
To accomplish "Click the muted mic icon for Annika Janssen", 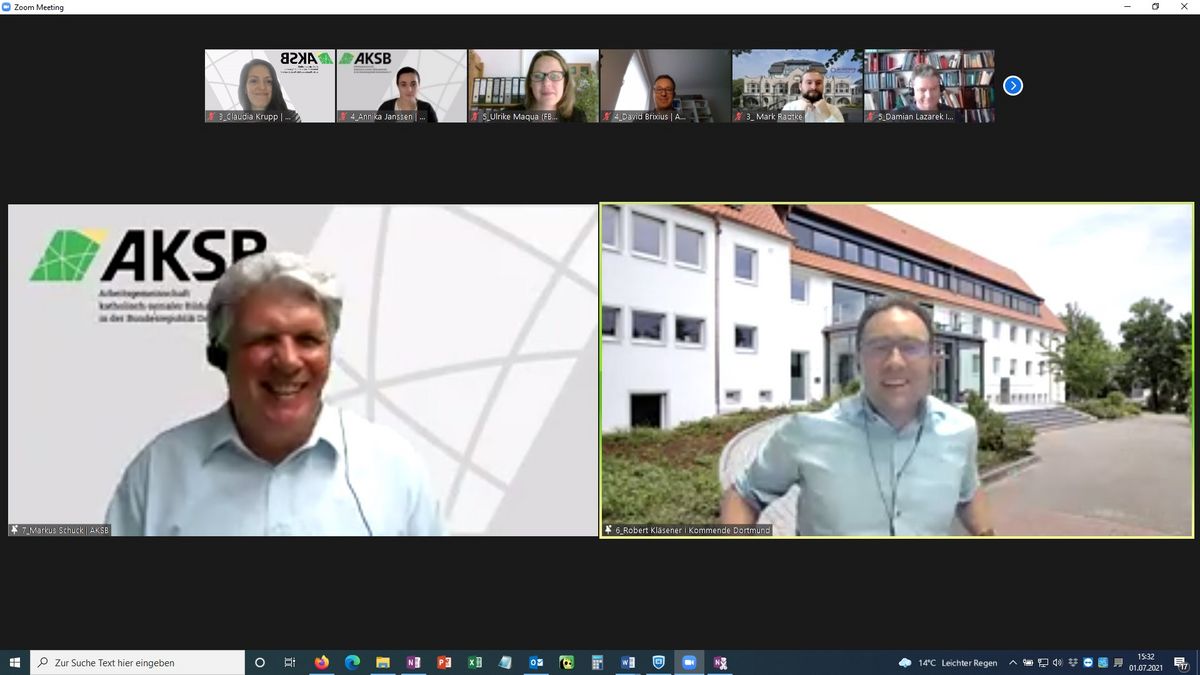I will coord(343,117).
